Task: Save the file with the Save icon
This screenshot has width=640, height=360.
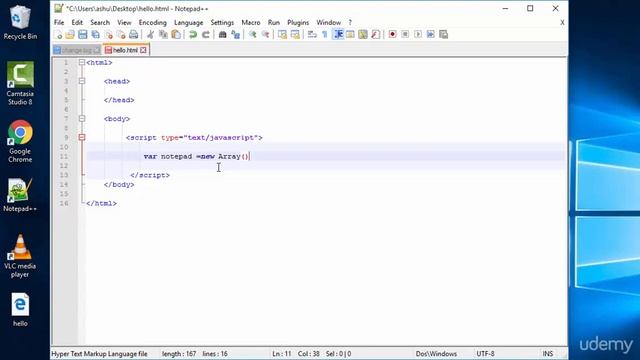Action: pos(83,35)
